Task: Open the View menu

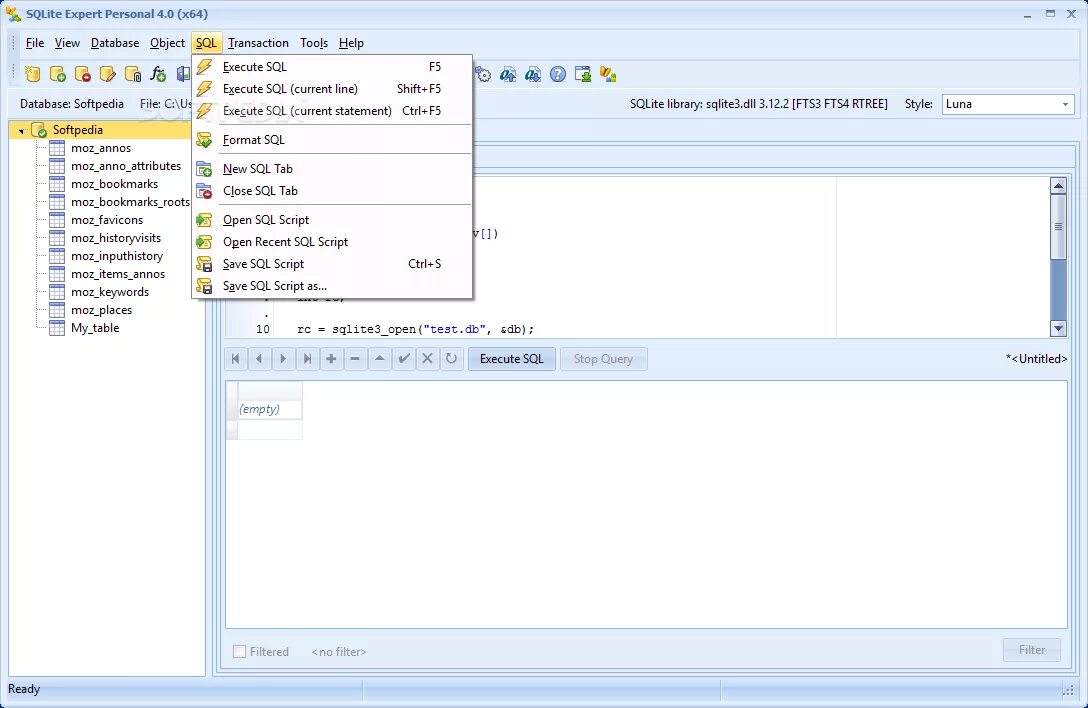Action: coord(67,43)
